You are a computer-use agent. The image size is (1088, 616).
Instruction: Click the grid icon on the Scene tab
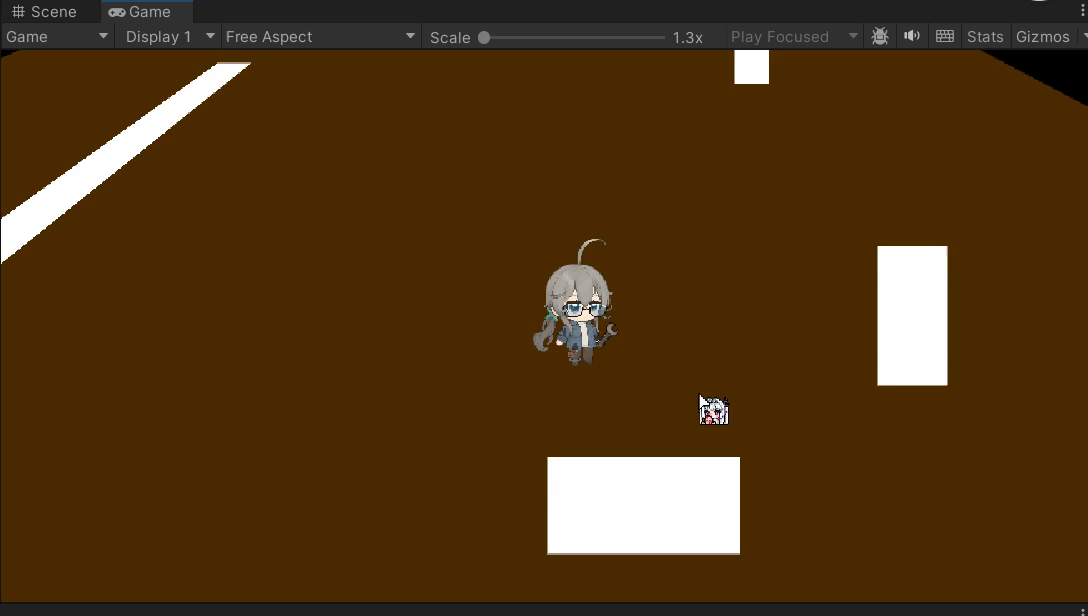click(x=18, y=12)
